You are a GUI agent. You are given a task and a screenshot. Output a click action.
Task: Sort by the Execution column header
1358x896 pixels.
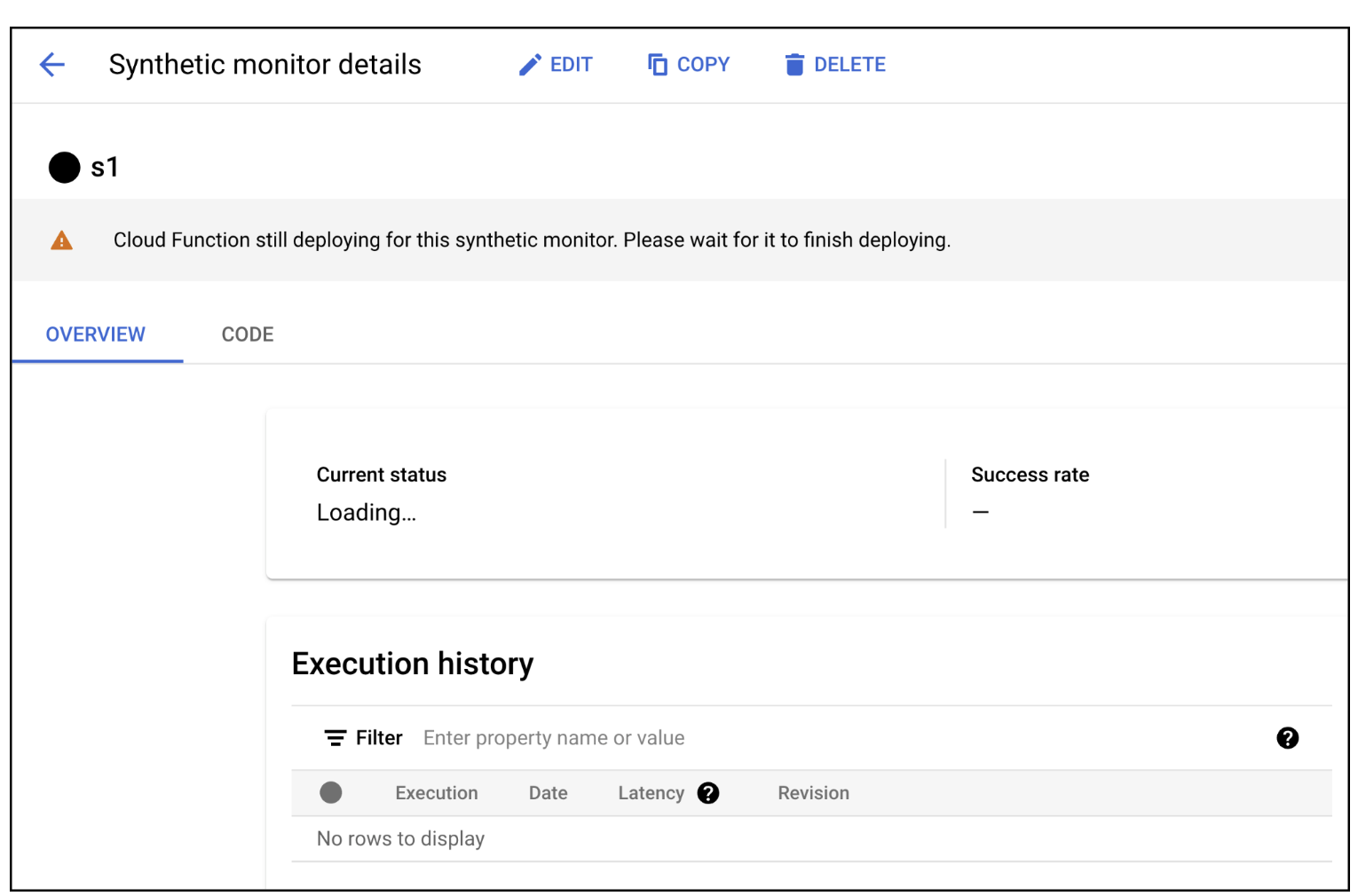436,793
